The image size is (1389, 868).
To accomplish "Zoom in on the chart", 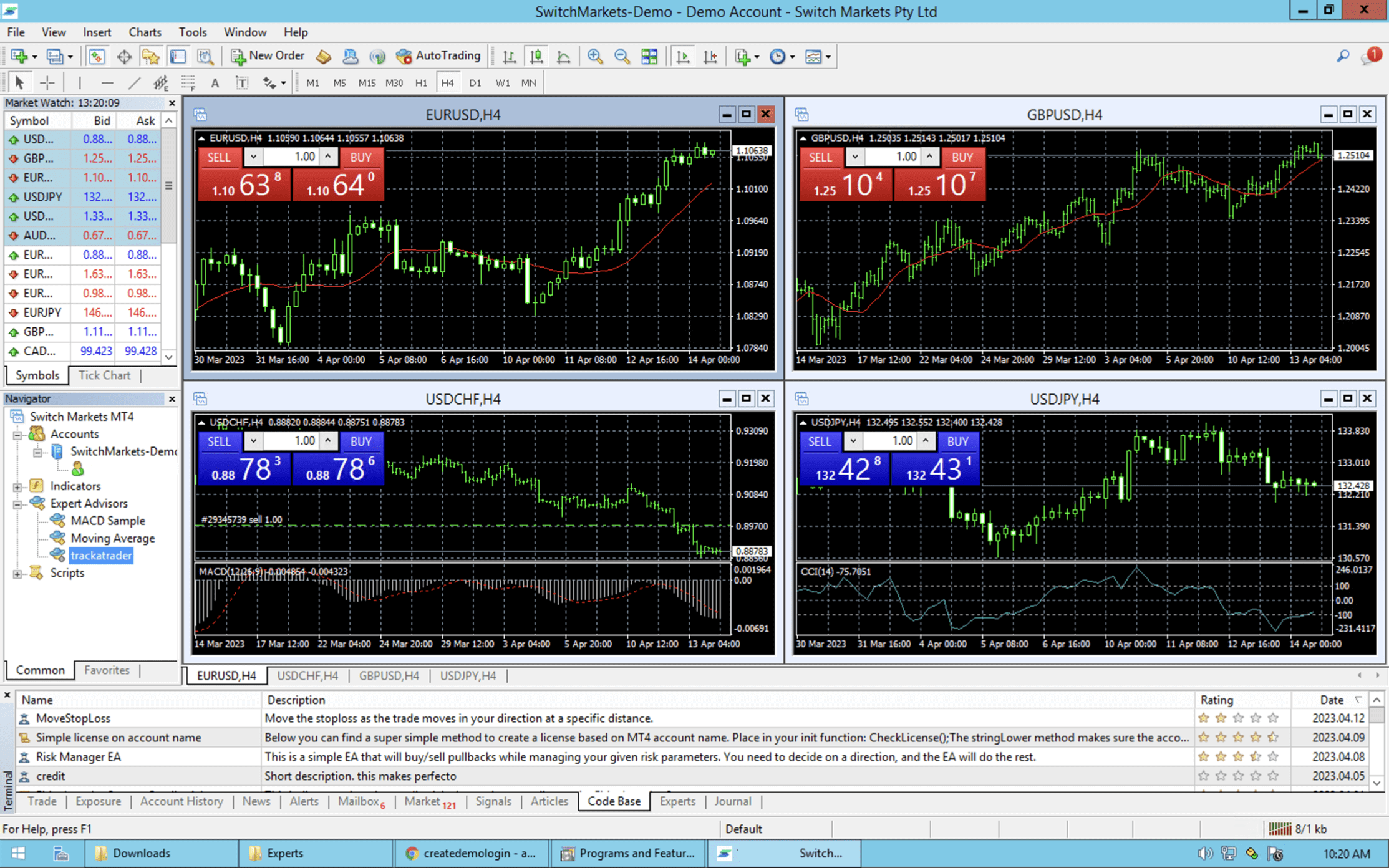I will [x=595, y=57].
